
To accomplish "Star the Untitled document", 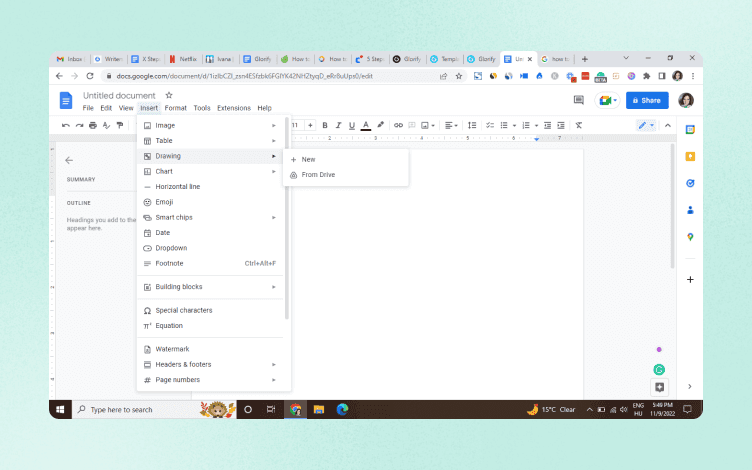I will click(x=169, y=95).
